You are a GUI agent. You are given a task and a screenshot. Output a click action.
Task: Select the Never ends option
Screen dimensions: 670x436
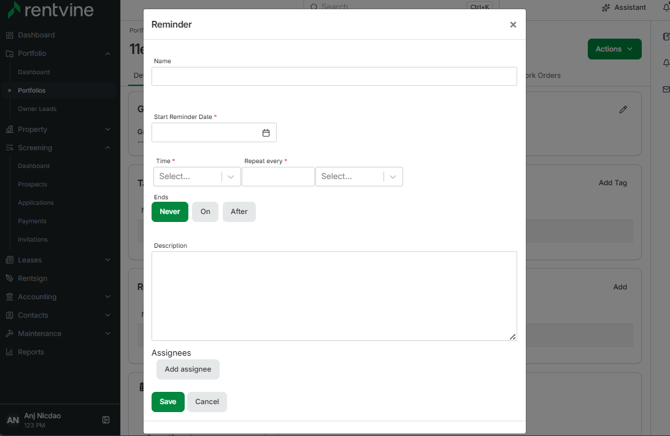[x=170, y=212]
